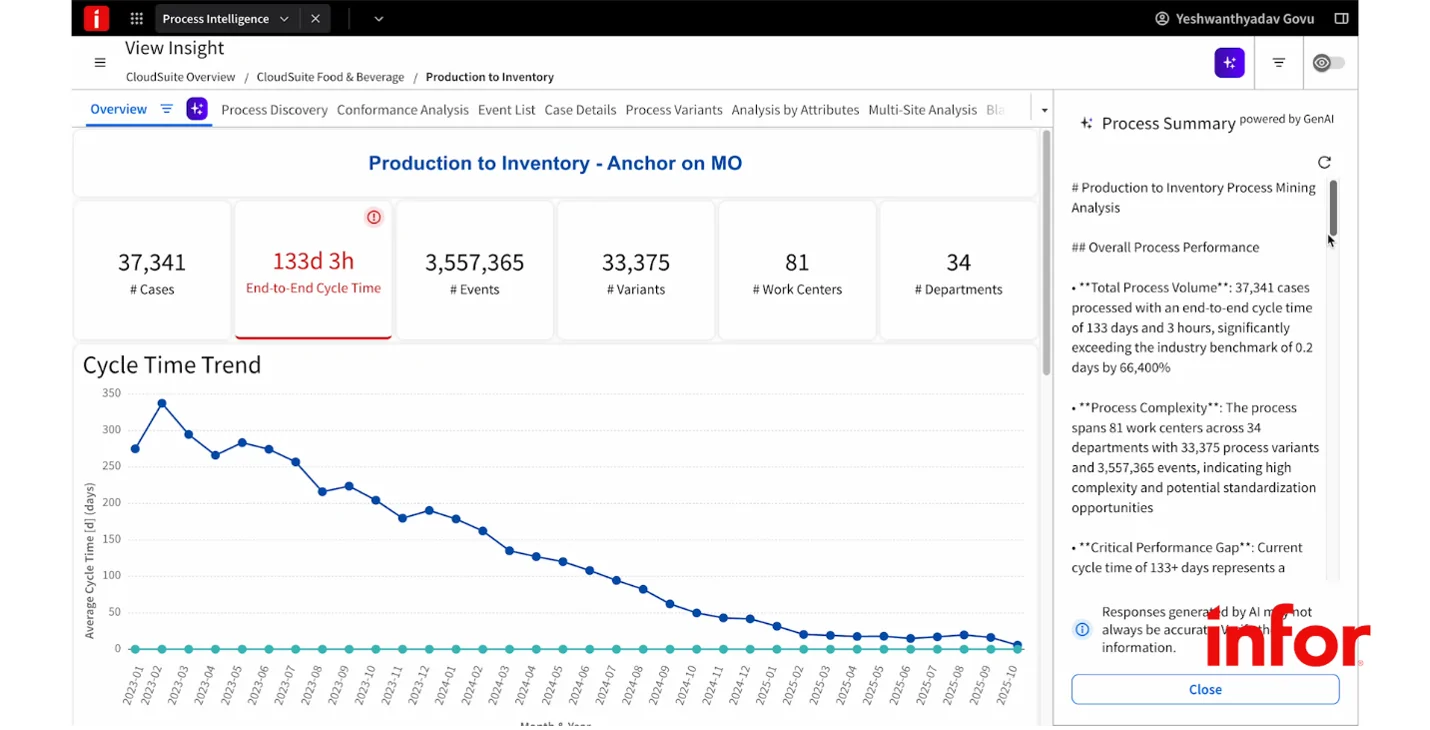The image size is (1430, 730).
Task: Click the red Infor logo icon
Action: tap(96, 18)
